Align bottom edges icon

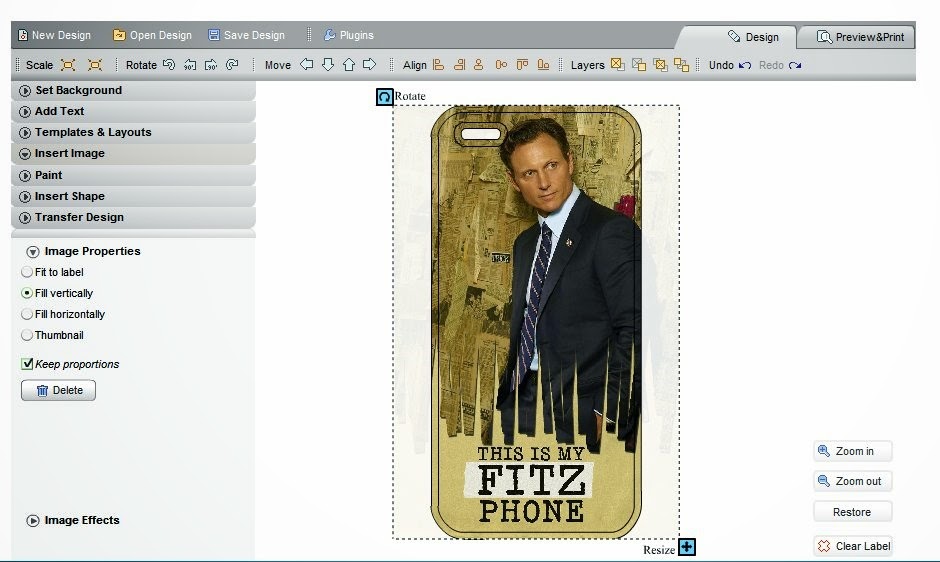click(x=543, y=65)
